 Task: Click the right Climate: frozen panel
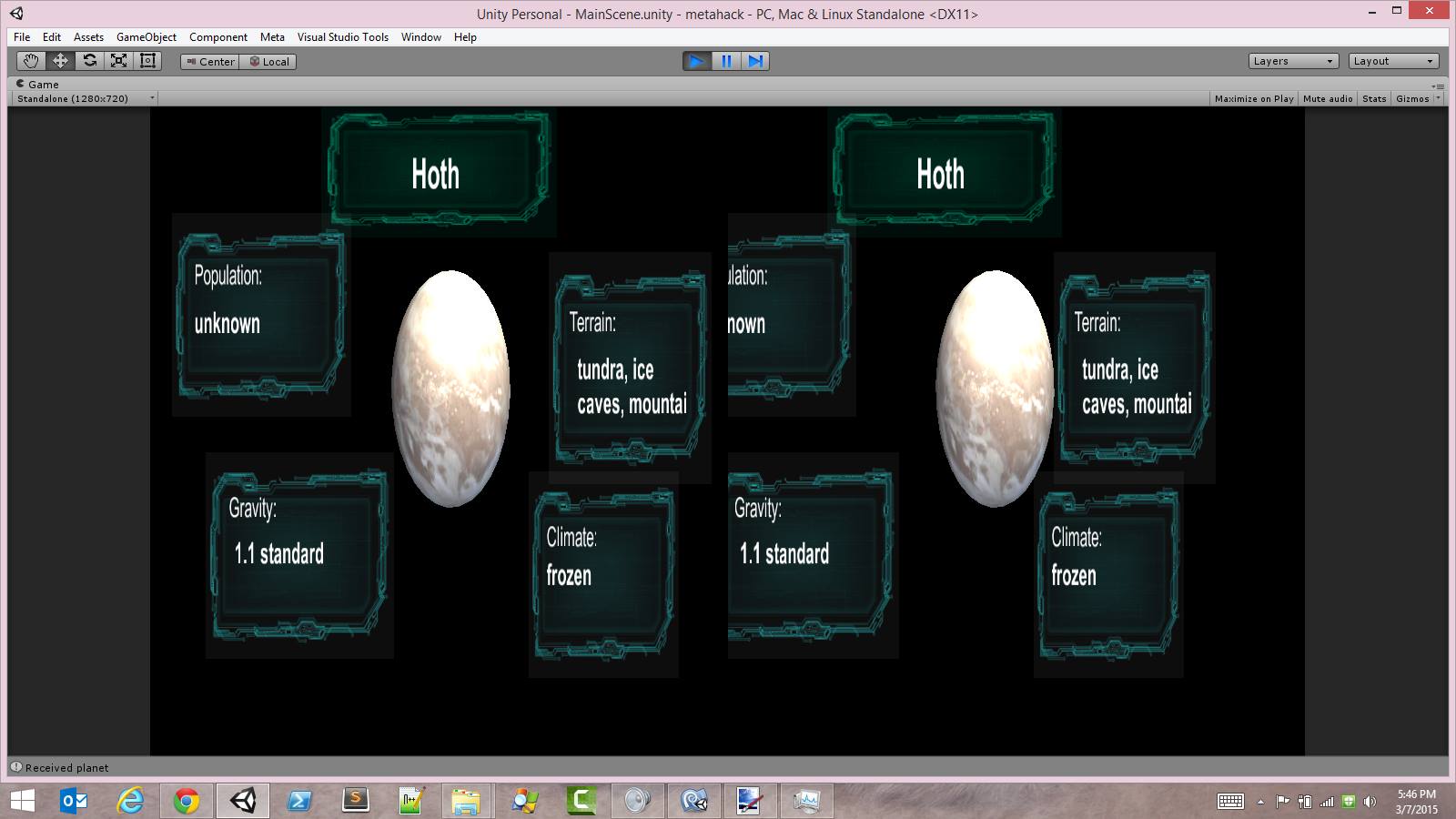1108,575
